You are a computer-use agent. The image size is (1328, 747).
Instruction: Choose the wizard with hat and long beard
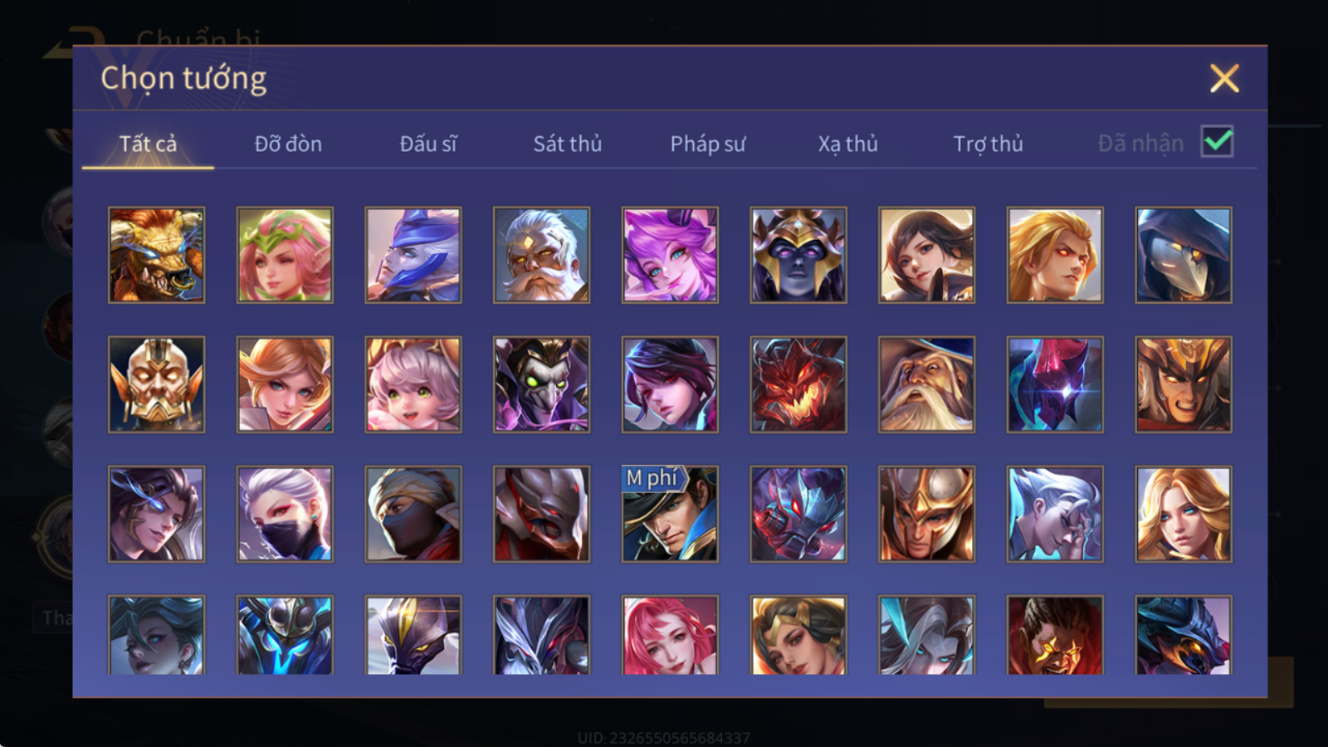click(x=926, y=385)
